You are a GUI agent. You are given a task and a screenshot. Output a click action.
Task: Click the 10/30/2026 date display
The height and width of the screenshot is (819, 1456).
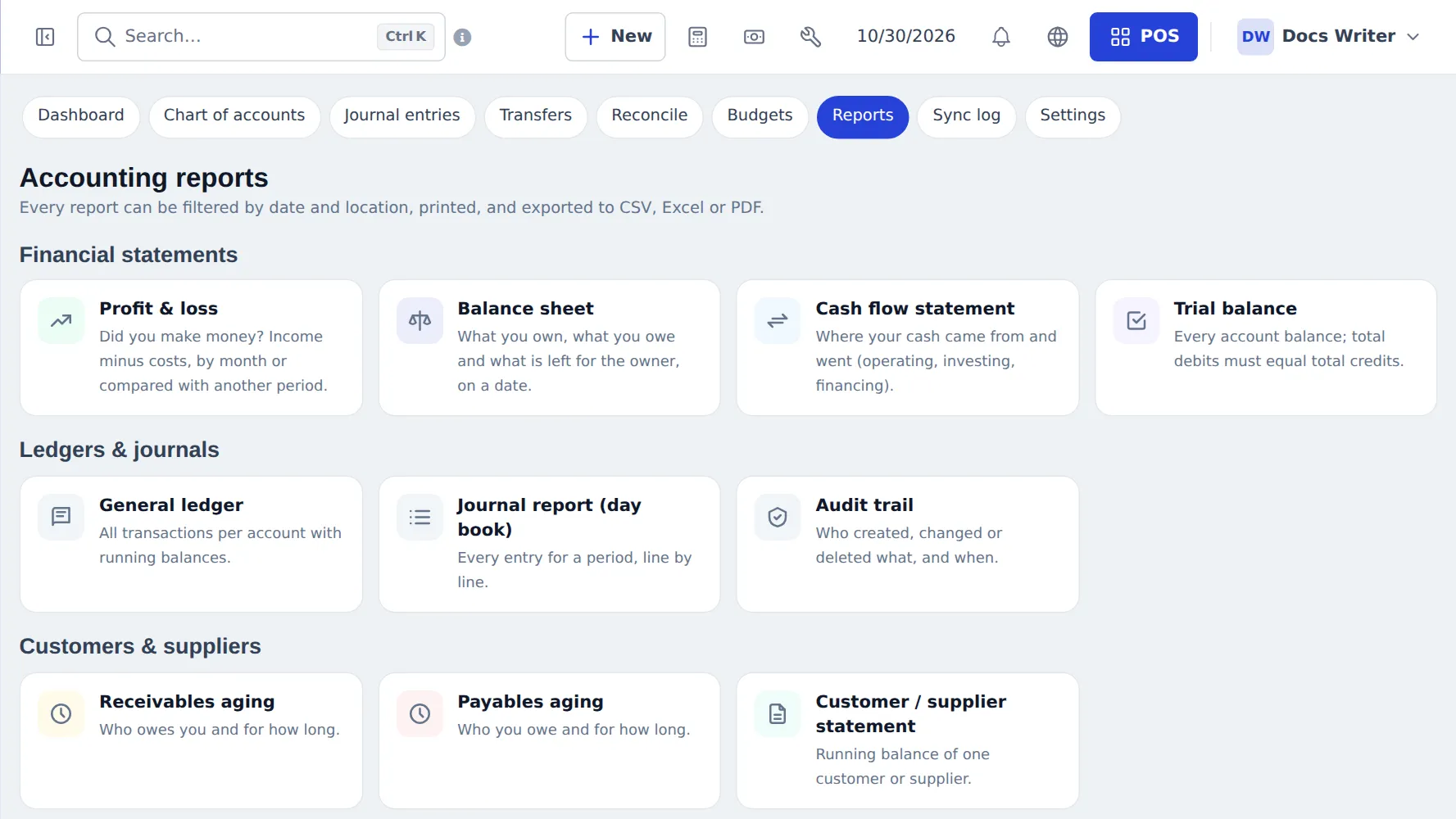click(906, 36)
